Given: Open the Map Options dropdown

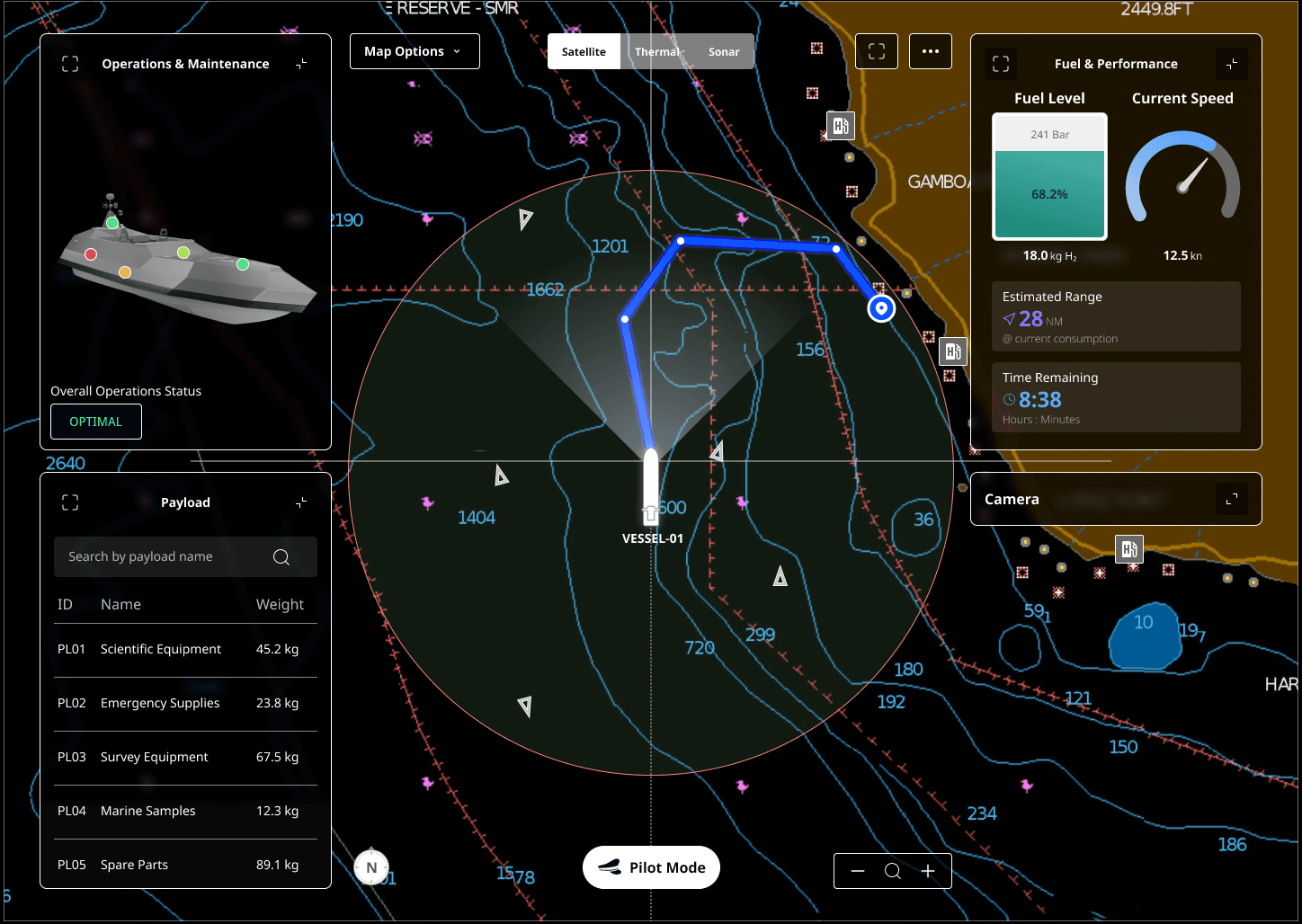Looking at the screenshot, I should 414,51.
